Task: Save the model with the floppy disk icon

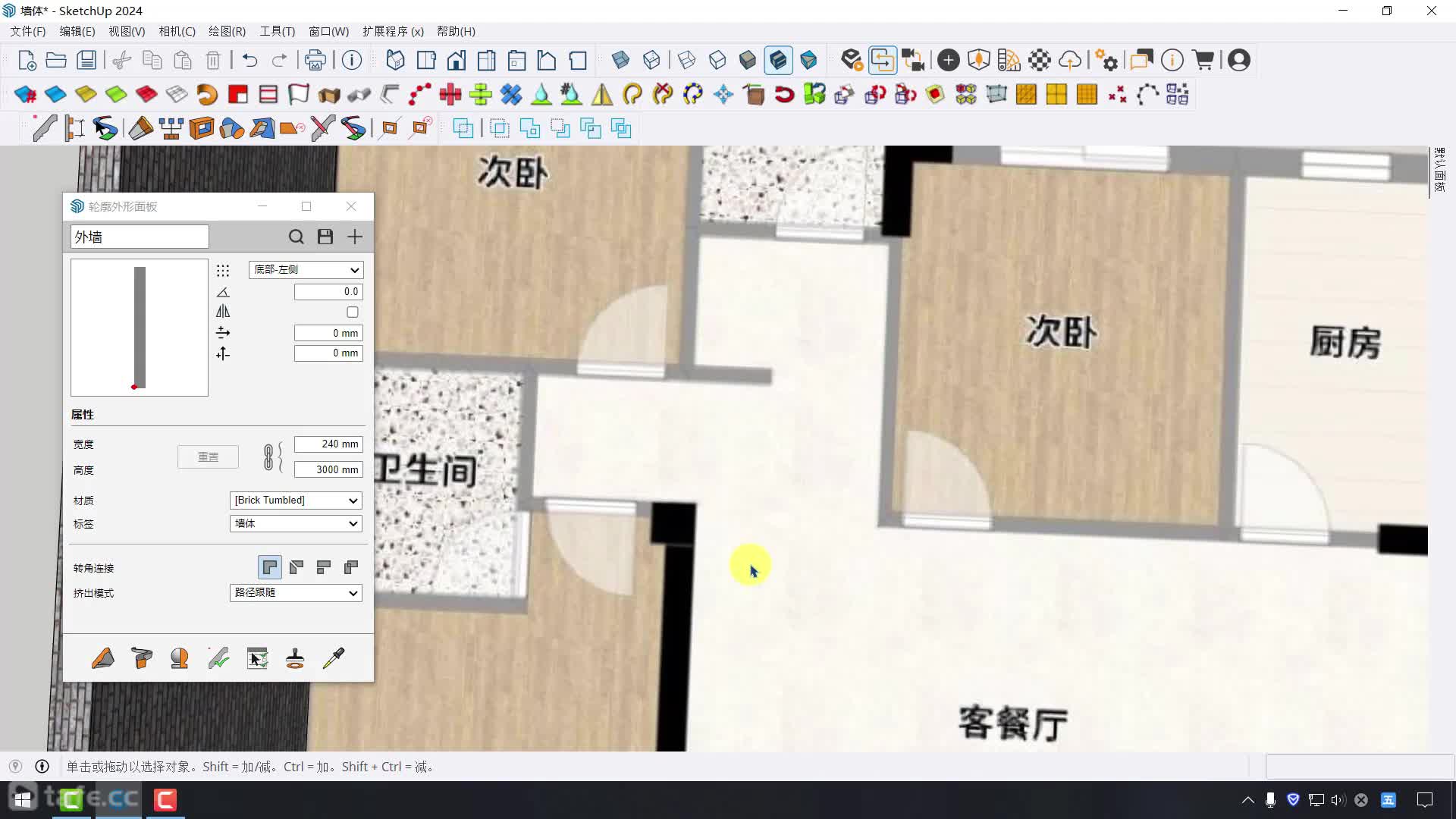Action: pos(86,60)
